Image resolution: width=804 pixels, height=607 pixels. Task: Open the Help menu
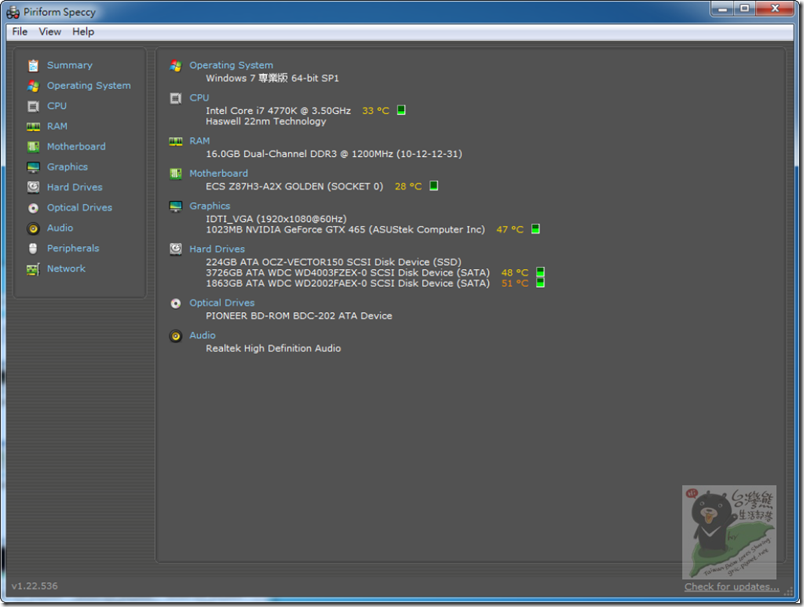(x=83, y=32)
